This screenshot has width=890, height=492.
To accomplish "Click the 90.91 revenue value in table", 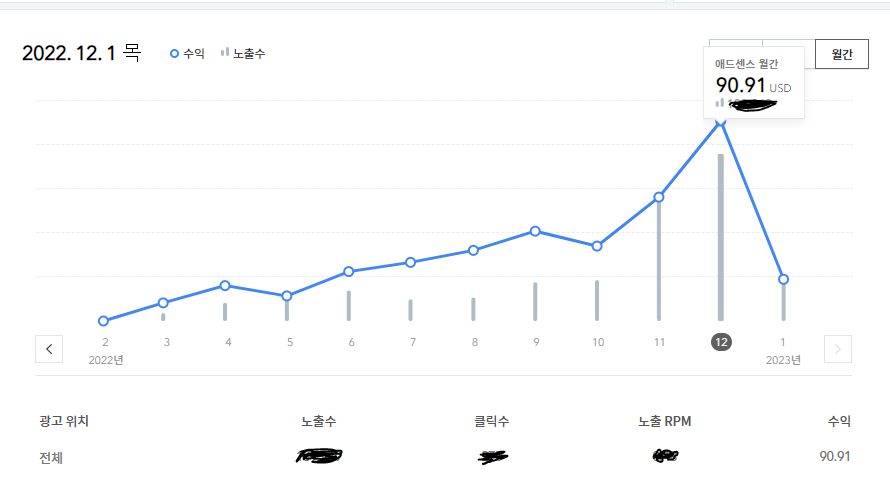I will coord(834,456).
